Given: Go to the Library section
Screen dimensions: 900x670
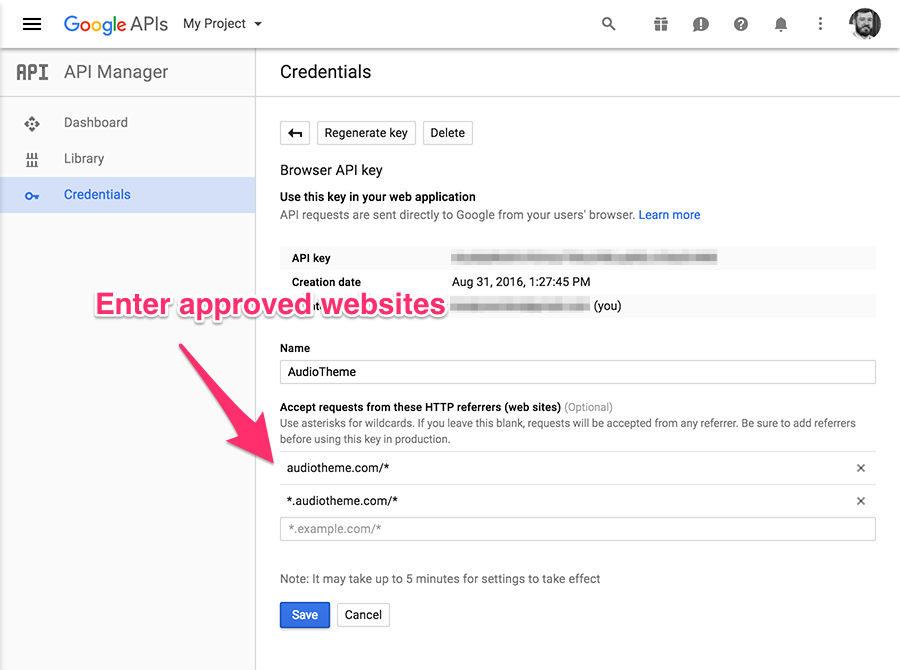Looking at the screenshot, I should pyautogui.click(x=84, y=158).
